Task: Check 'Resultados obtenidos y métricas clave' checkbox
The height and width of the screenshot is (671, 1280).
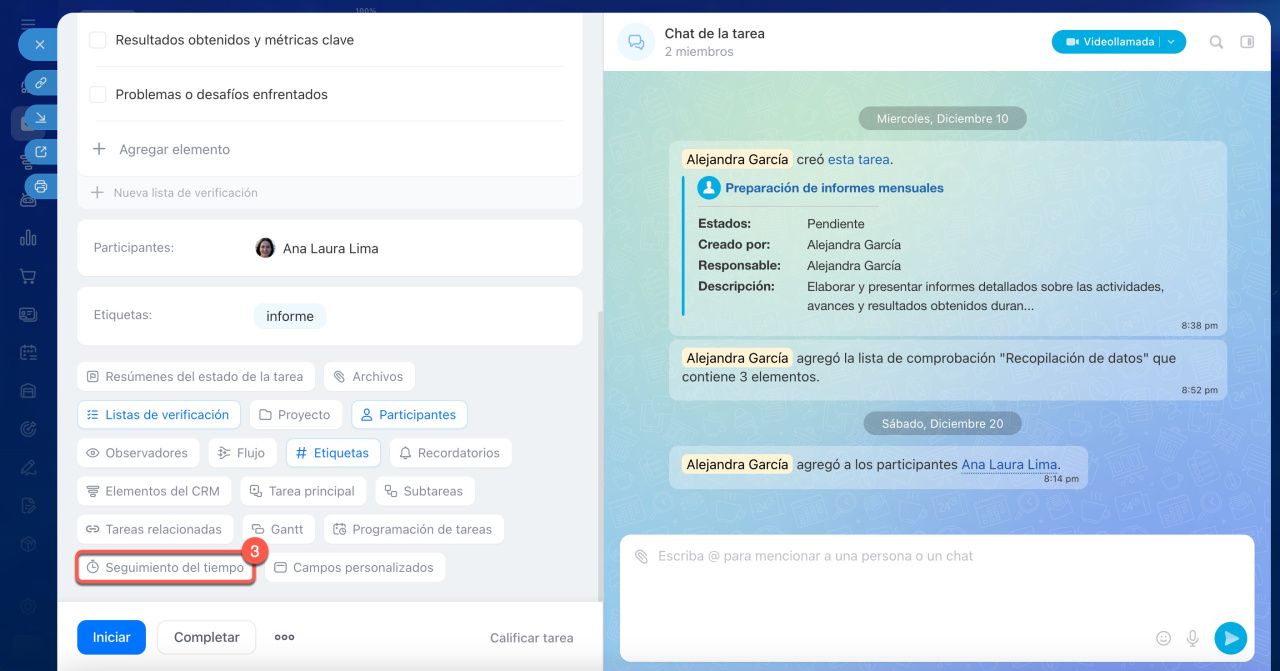Action: (x=98, y=40)
